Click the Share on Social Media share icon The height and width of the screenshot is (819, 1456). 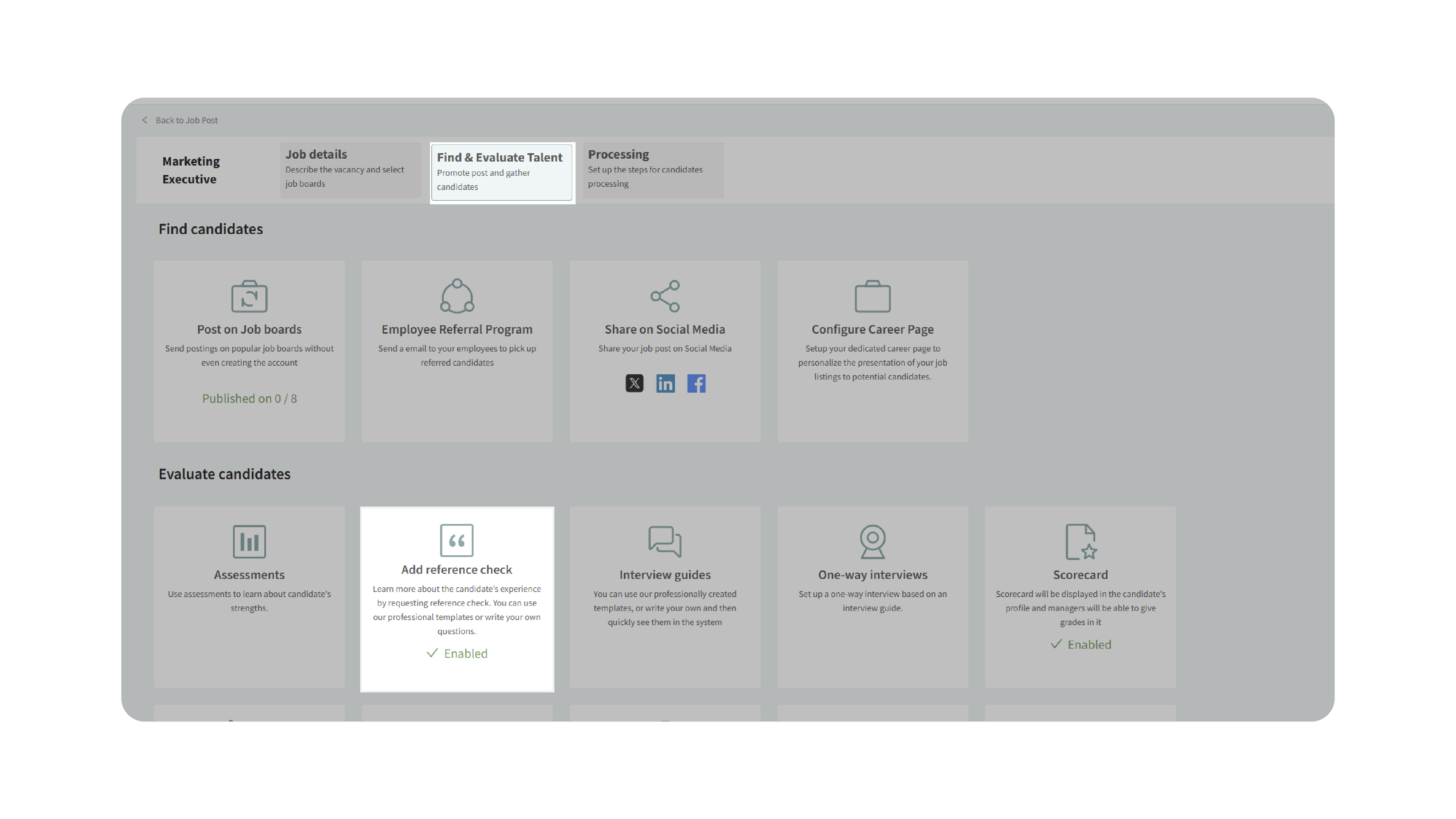coord(665,296)
